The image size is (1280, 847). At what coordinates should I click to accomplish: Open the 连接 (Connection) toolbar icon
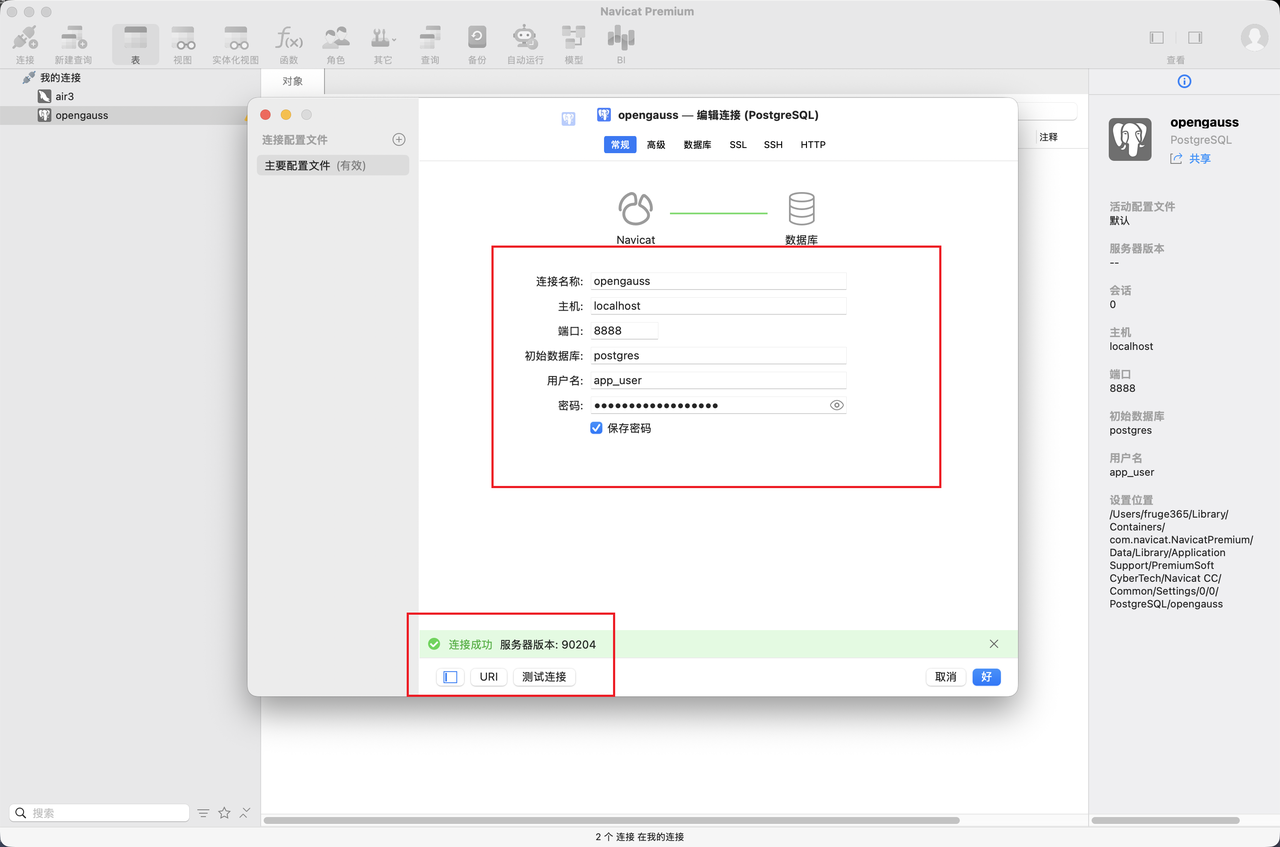[x=24, y=38]
